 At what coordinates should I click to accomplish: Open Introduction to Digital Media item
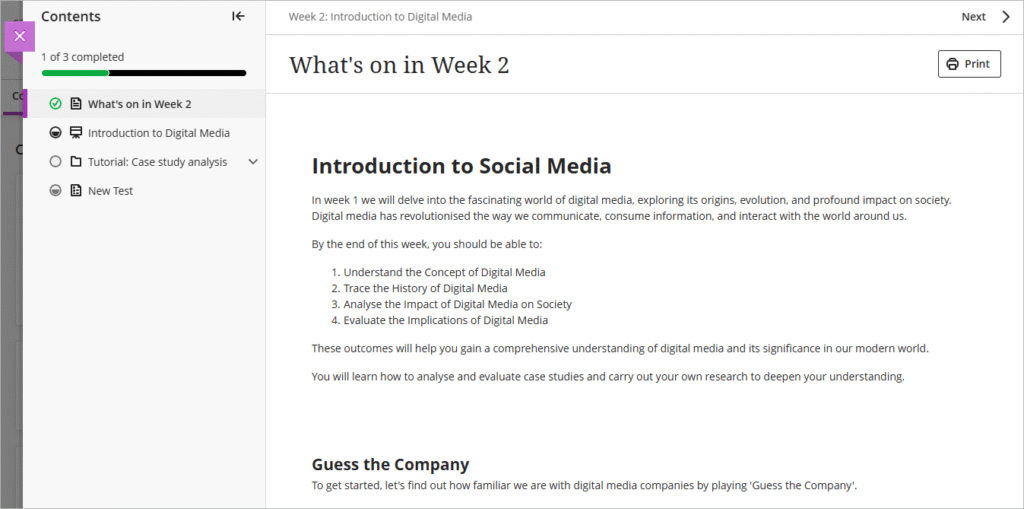click(x=159, y=133)
